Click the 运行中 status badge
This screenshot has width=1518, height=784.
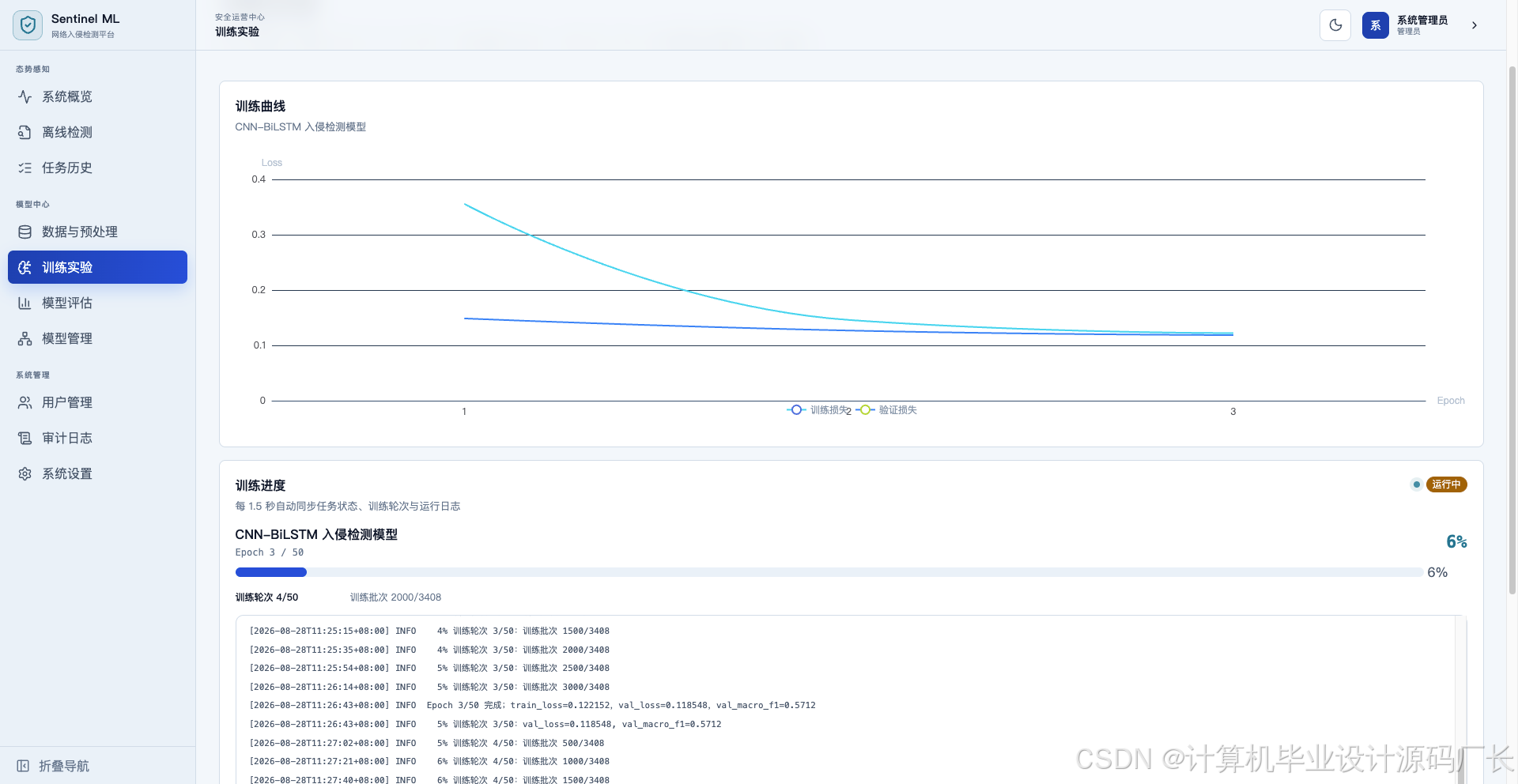coord(1446,484)
